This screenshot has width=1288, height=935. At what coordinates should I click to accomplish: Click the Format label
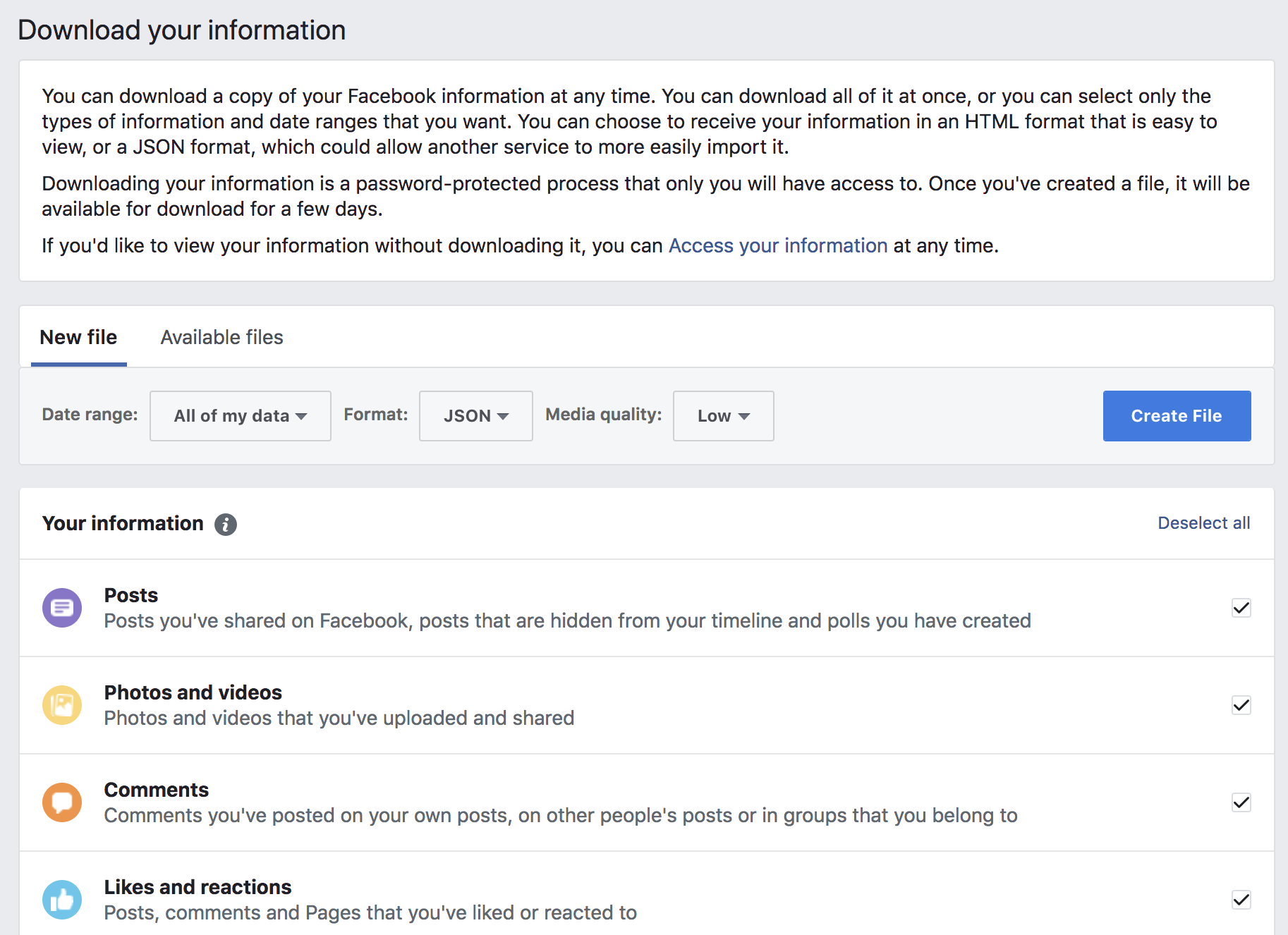coord(376,415)
